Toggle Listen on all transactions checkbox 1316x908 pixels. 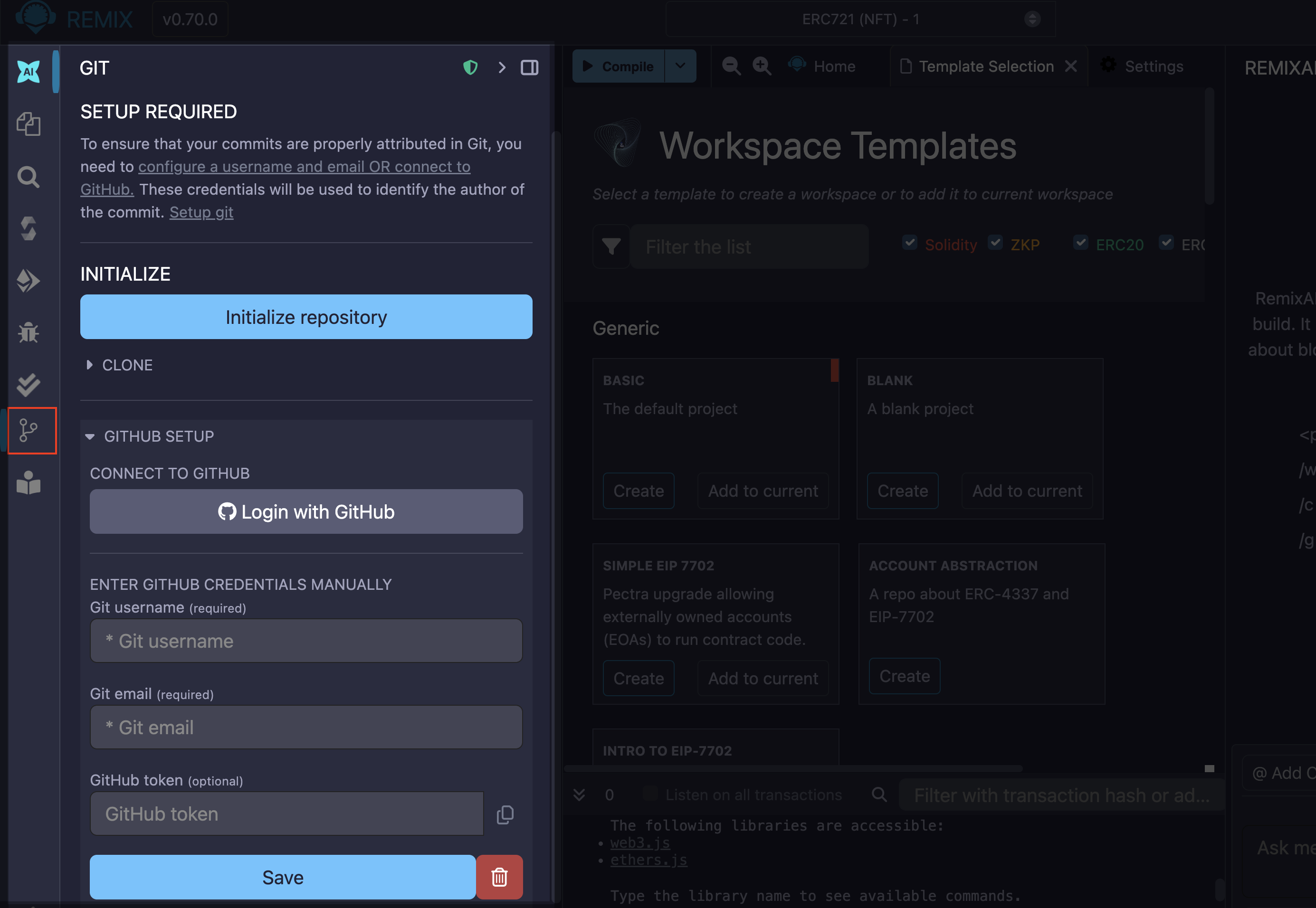(649, 794)
